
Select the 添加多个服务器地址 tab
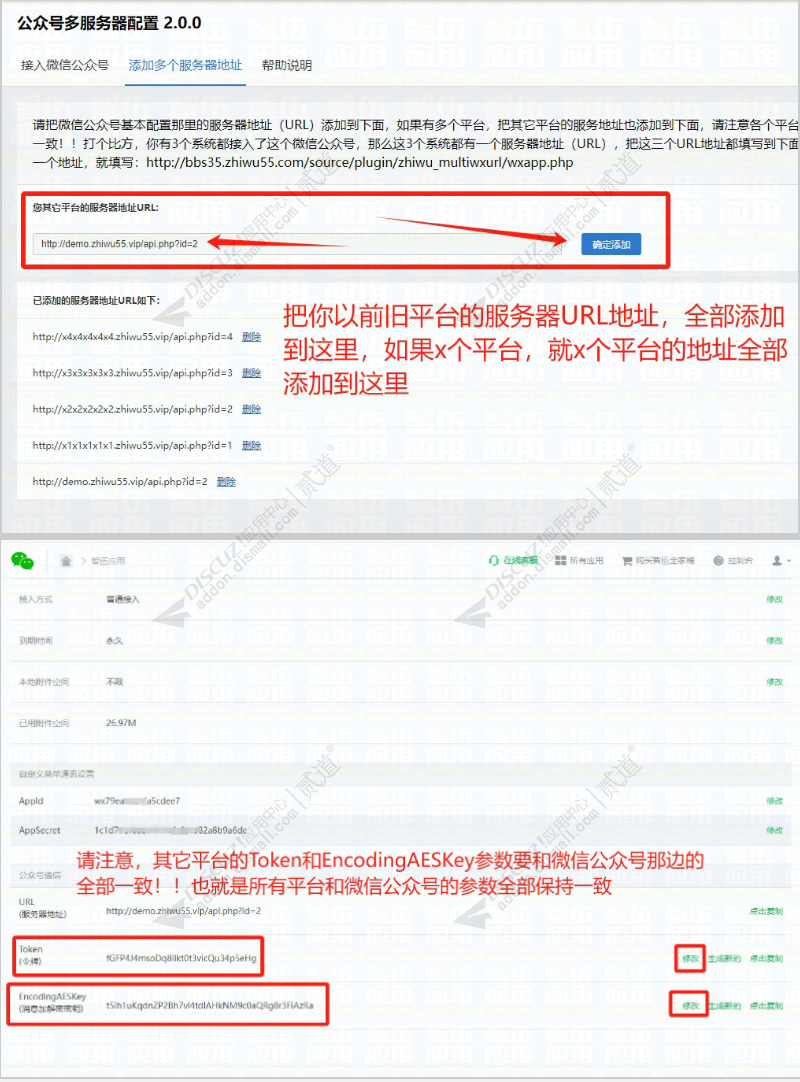pos(185,65)
